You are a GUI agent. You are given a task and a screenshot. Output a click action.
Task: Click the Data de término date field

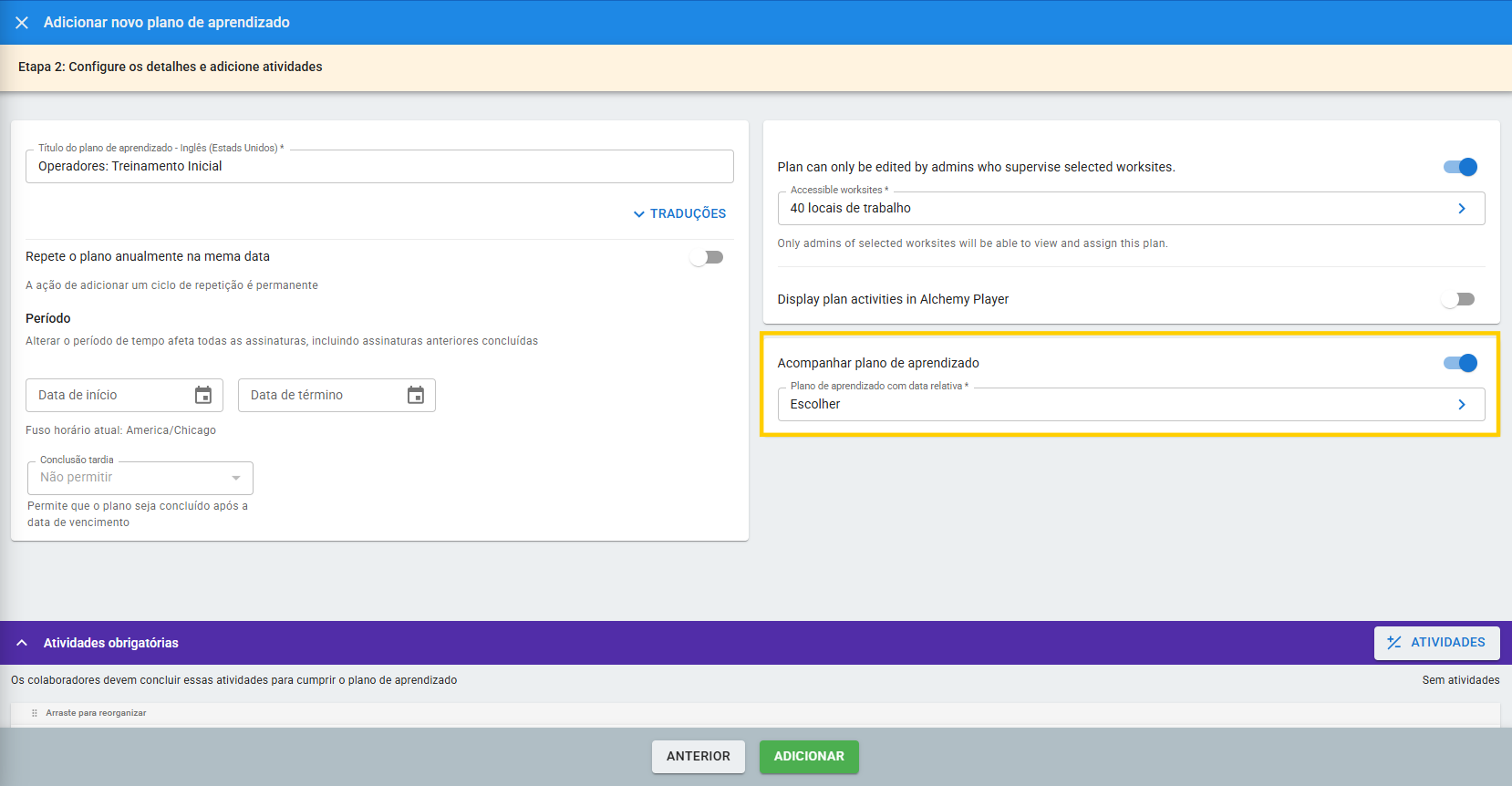coord(319,395)
